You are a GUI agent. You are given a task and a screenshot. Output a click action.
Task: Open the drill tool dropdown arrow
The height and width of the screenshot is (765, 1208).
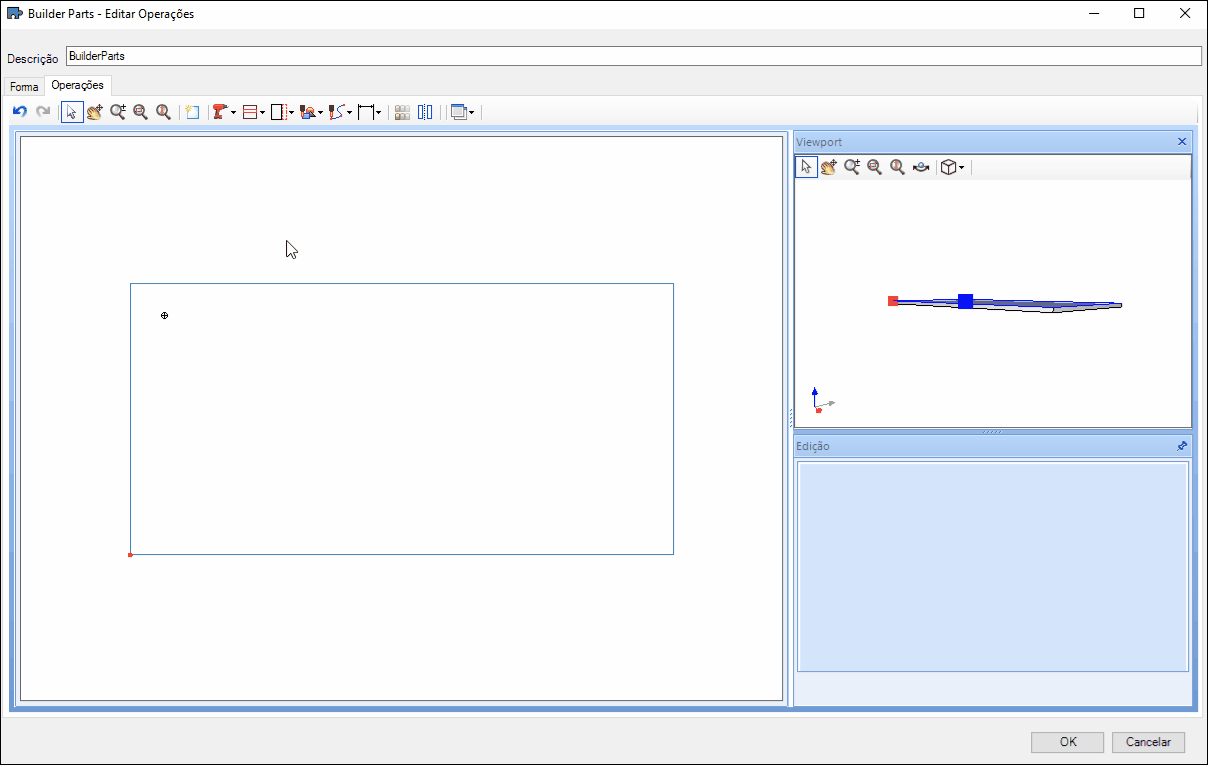(233, 113)
